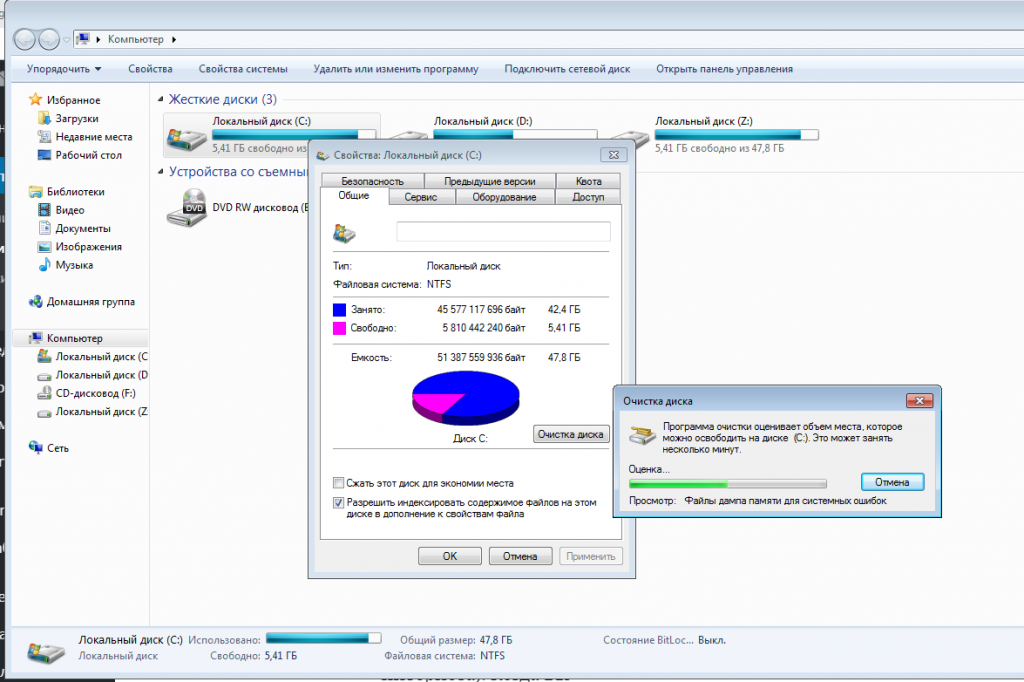Switch to the Доступ tab
Image resolution: width=1024 pixels, height=682 pixels.
(x=588, y=197)
